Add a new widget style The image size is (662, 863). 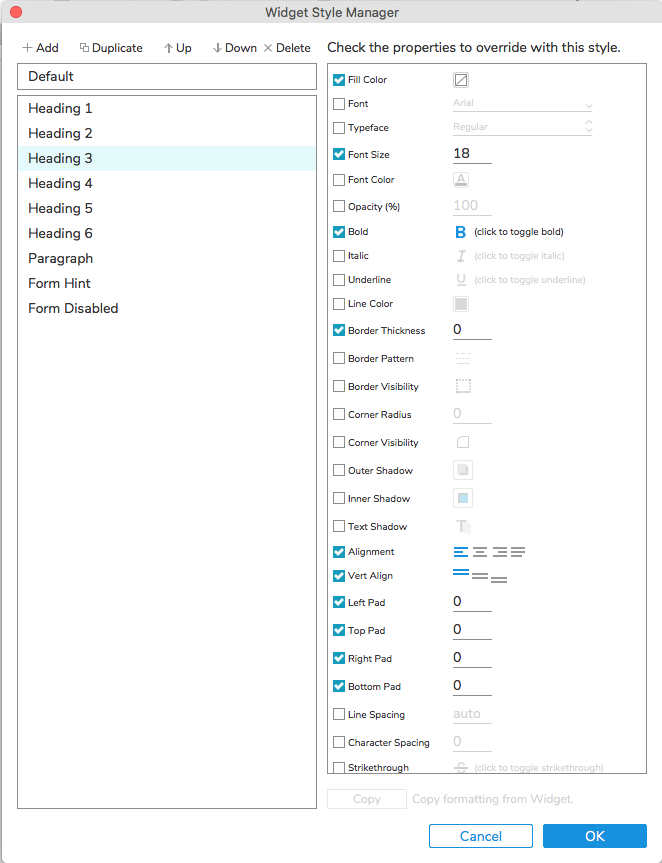point(40,48)
